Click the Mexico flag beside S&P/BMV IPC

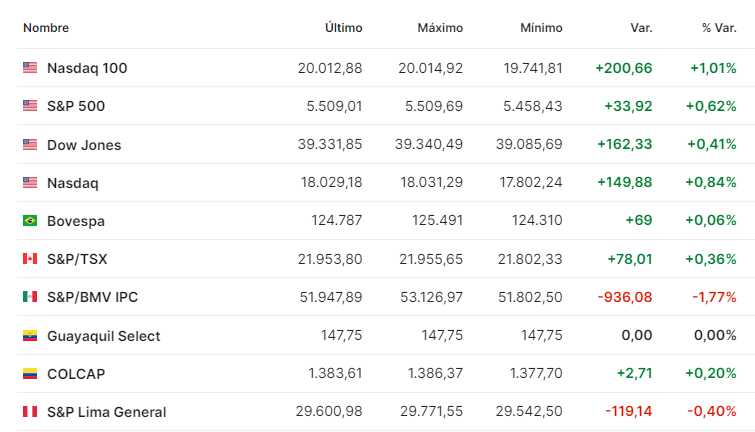(30, 297)
